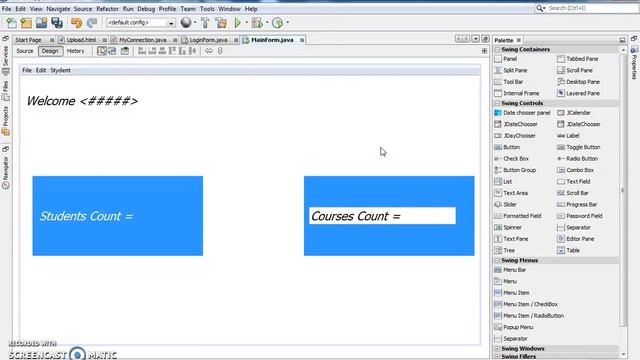Open the Debug menu
This screenshot has height=360, width=640.
click(x=146, y=9)
